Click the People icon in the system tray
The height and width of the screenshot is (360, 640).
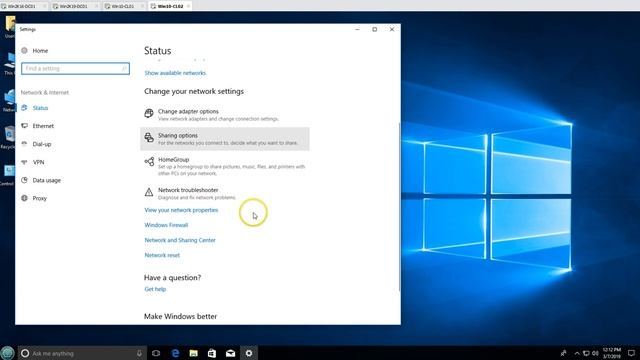click(x=564, y=353)
